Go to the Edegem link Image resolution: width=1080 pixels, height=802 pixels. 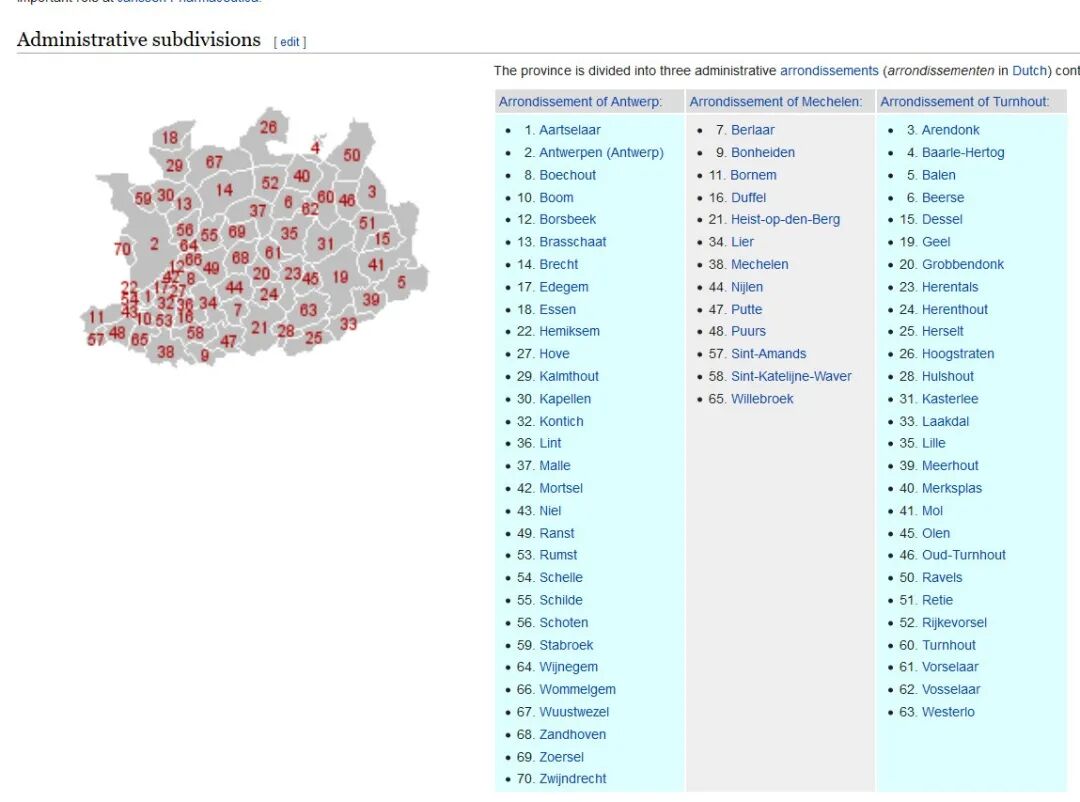[x=563, y=287]
